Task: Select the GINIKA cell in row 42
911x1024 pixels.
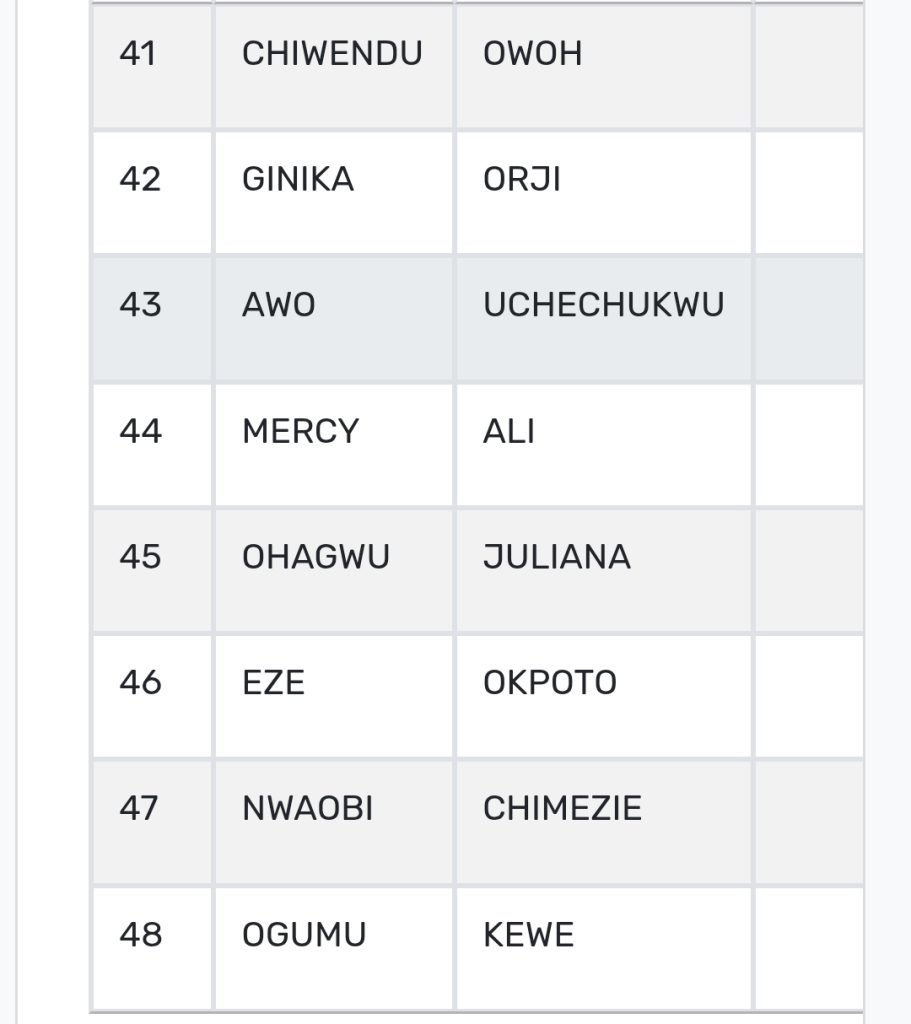Action: point(298,180)
